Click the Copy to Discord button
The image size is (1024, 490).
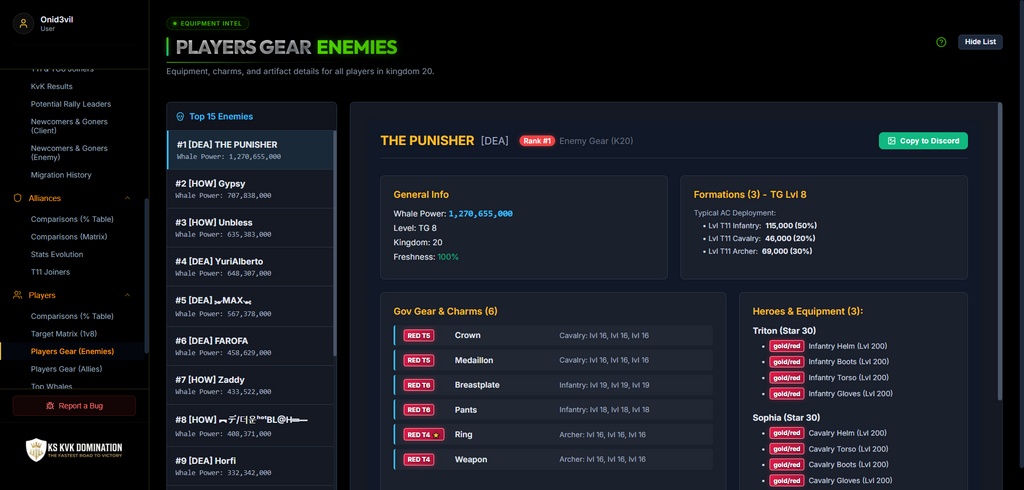[923, 140]
